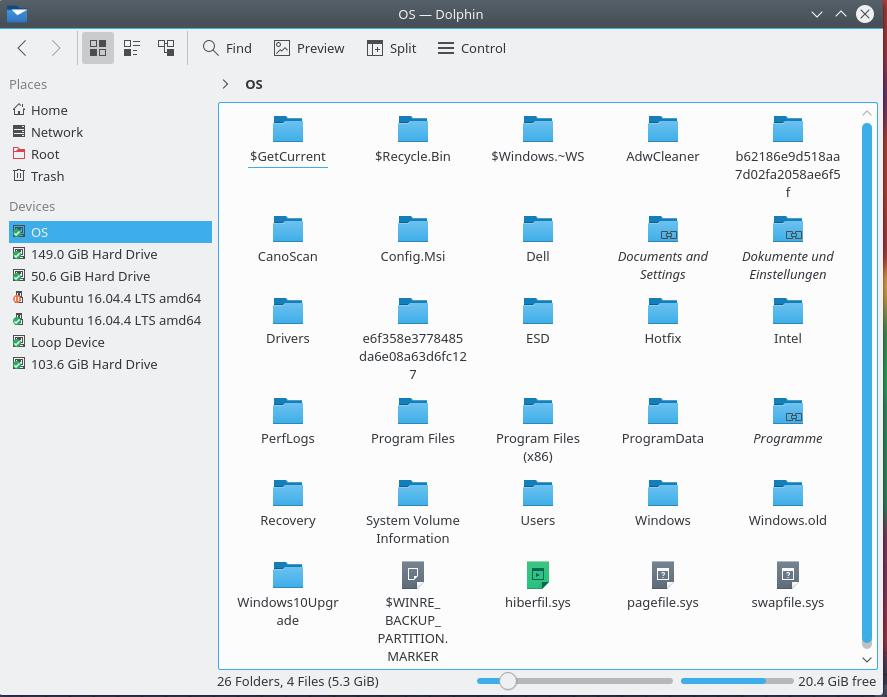Toggle the Preview button

pyautogui.click(x=309, y=48)
